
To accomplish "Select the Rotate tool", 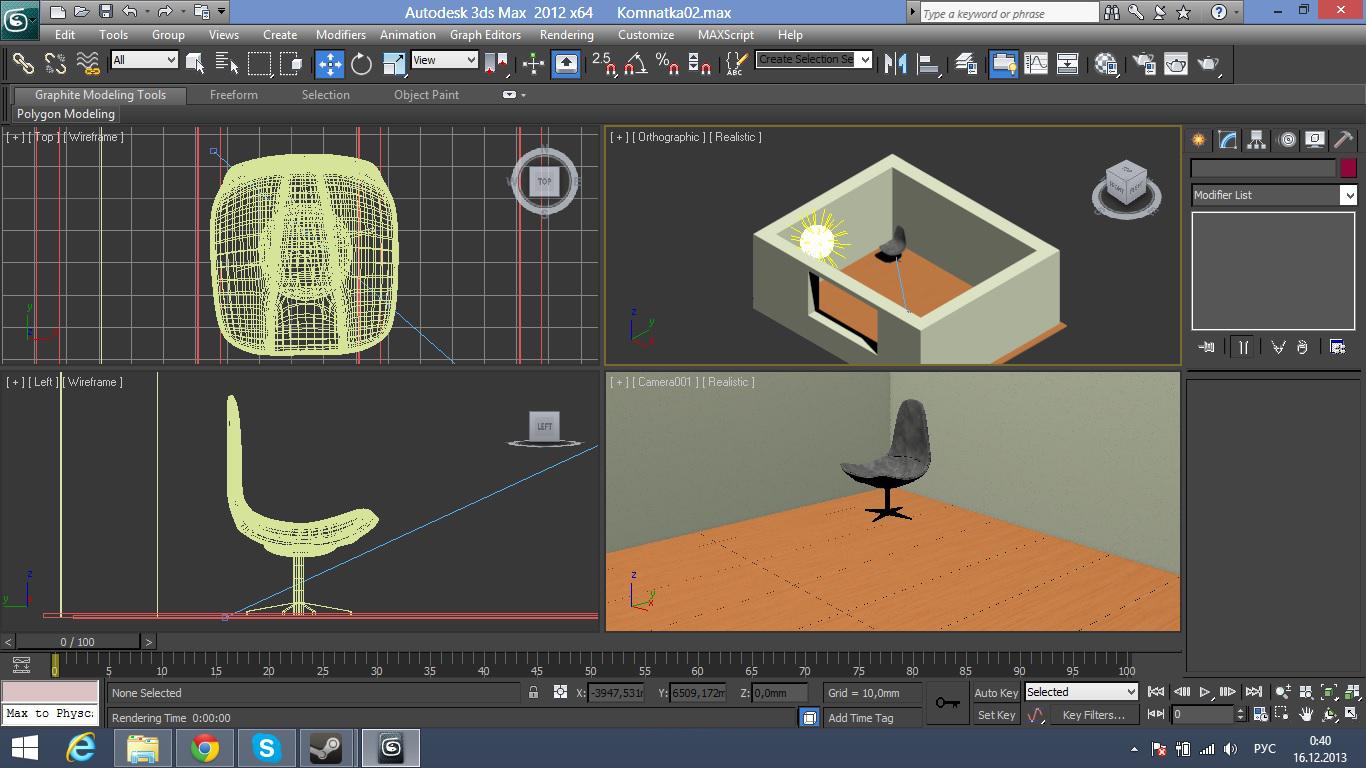I will pos(361,64).
